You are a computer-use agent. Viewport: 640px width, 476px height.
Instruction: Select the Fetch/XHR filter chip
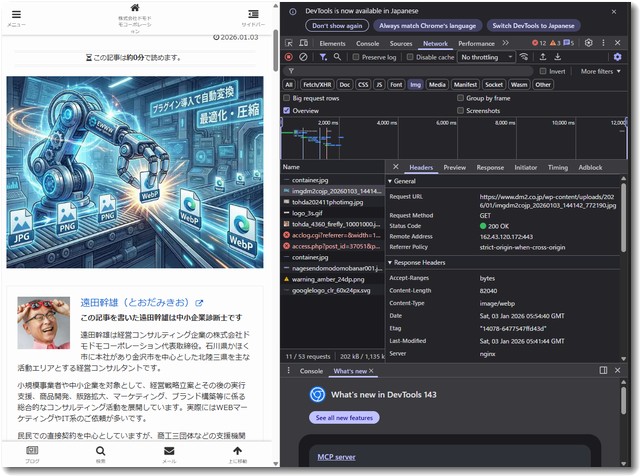click(317, 85)
